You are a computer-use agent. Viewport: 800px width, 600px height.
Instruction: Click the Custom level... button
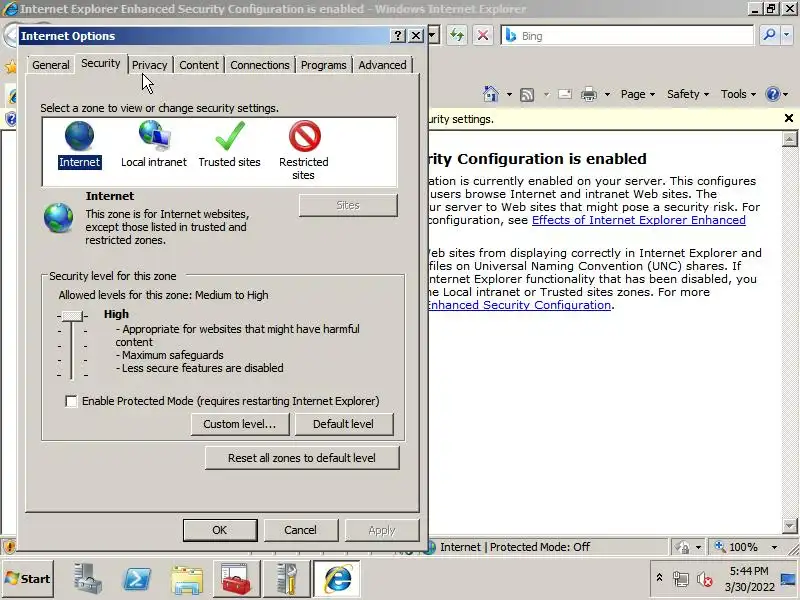coord(240,424)
